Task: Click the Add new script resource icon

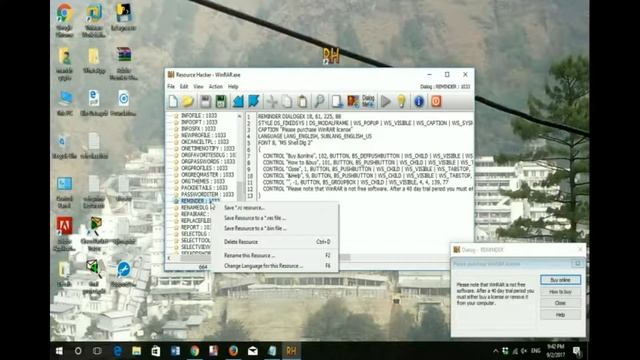Action: point(337,101)
